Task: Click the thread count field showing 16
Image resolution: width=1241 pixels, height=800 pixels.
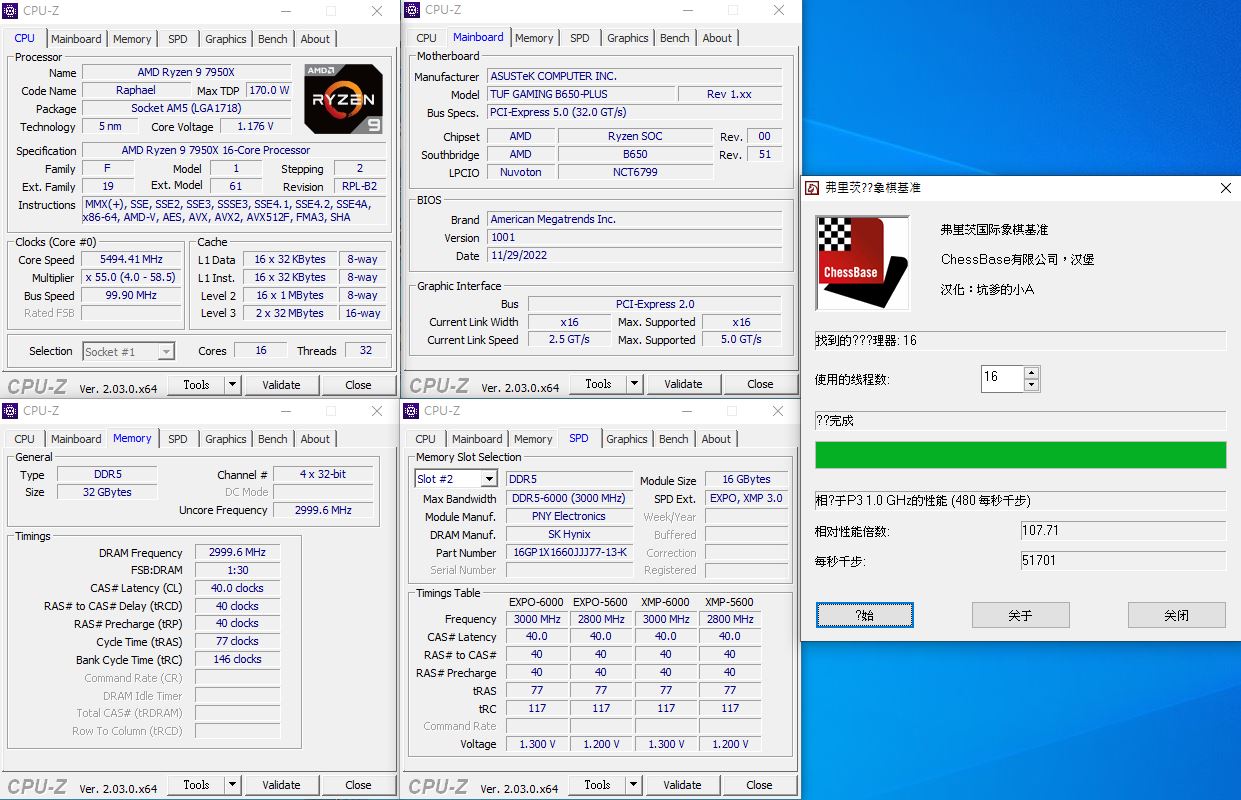Action: [x=1003, y=378]
